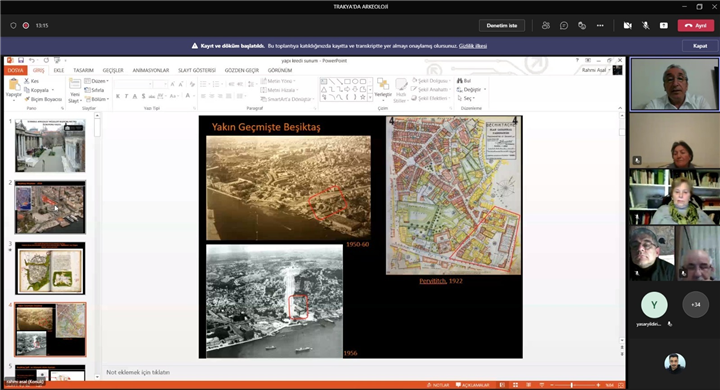Click the Save icon in PowerPoint toolbar

coord(21,61)
